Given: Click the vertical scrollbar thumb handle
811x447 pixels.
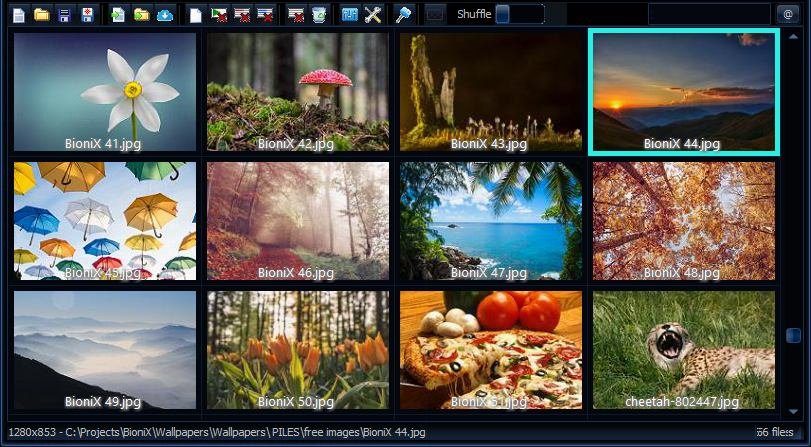Looking at the screenshot, I should 793,336.
